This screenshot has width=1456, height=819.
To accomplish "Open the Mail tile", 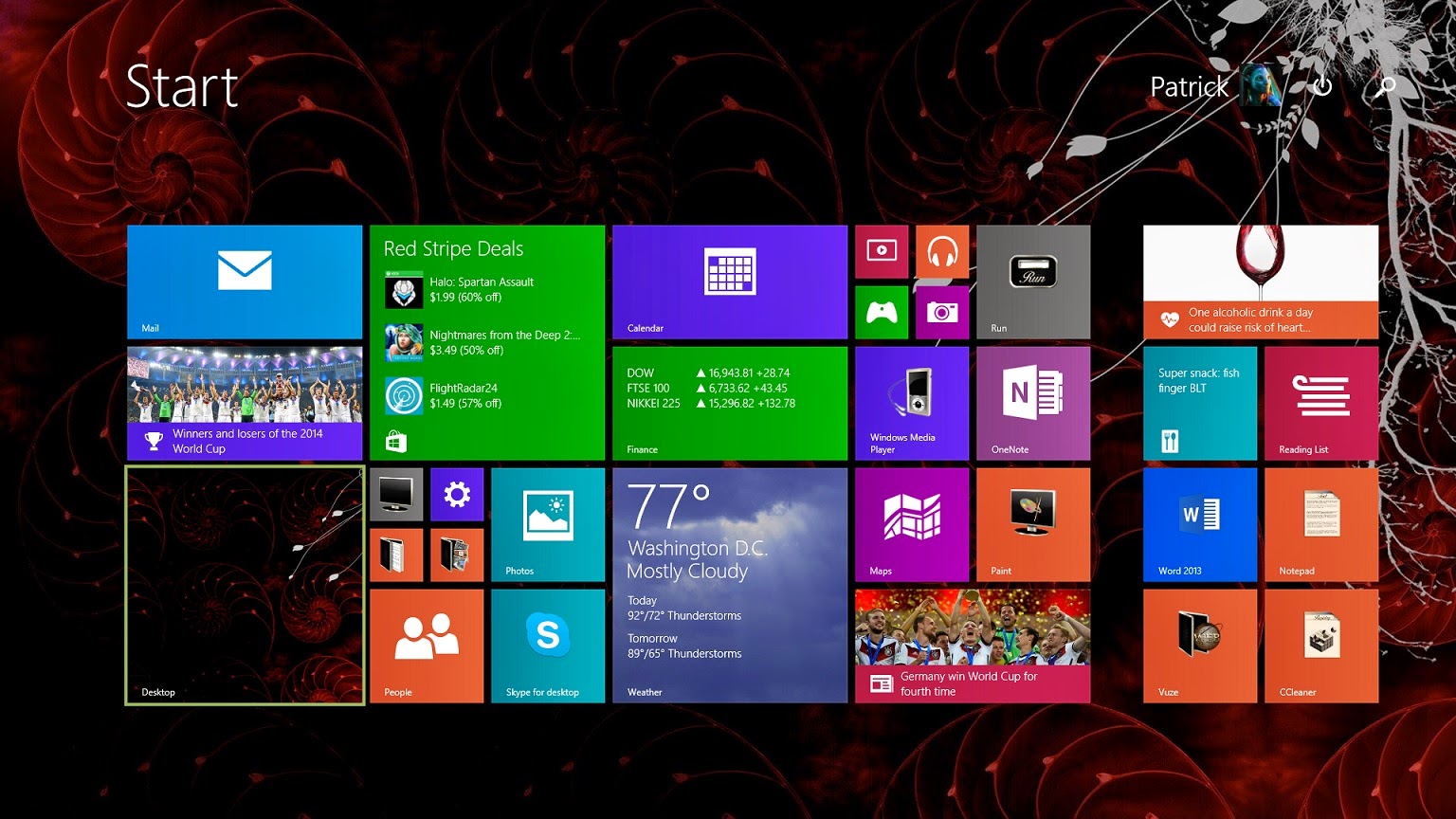I will pos(245,282).
